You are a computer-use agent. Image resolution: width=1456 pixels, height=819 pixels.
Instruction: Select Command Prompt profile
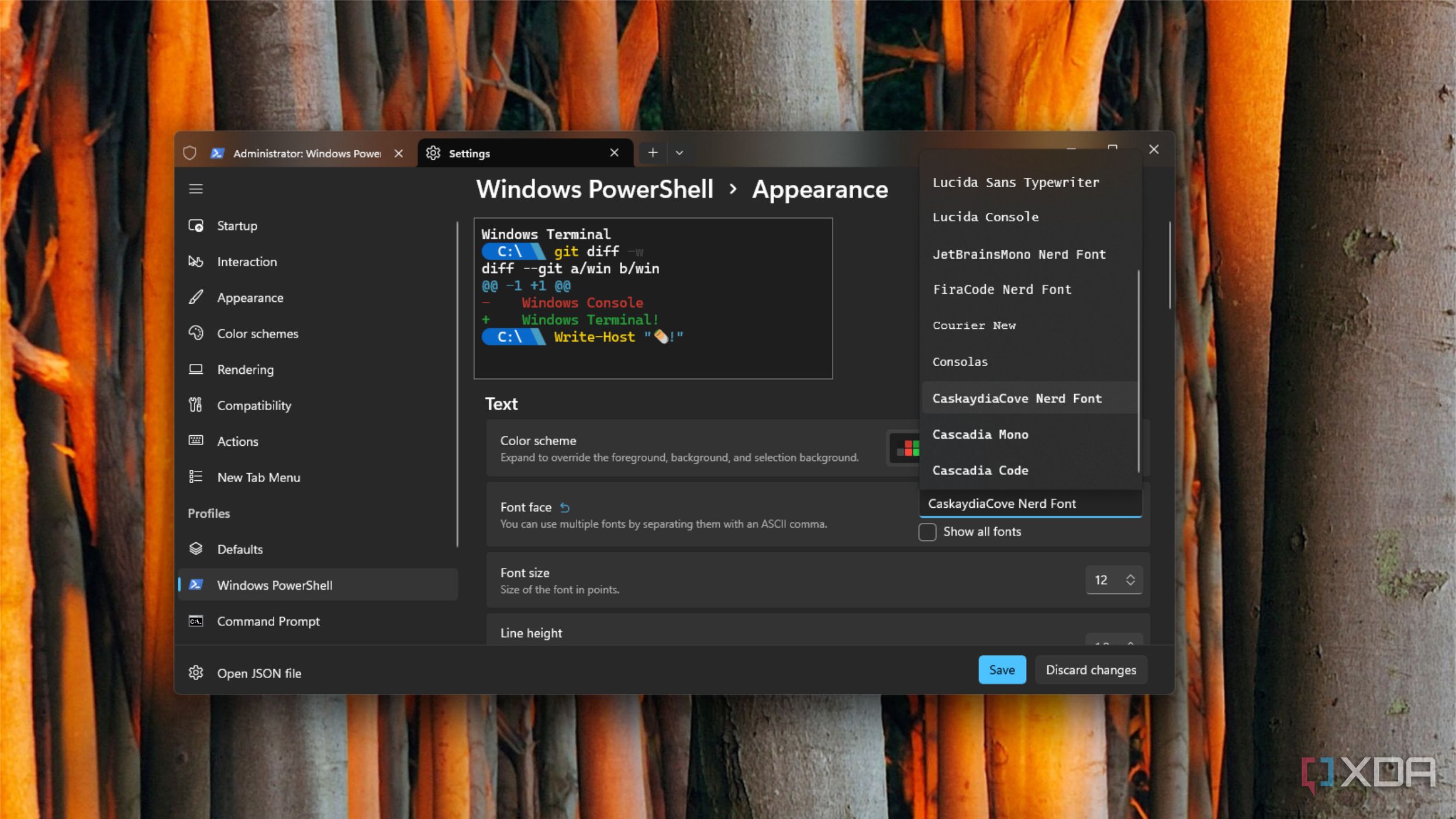(x=268, y=621)
